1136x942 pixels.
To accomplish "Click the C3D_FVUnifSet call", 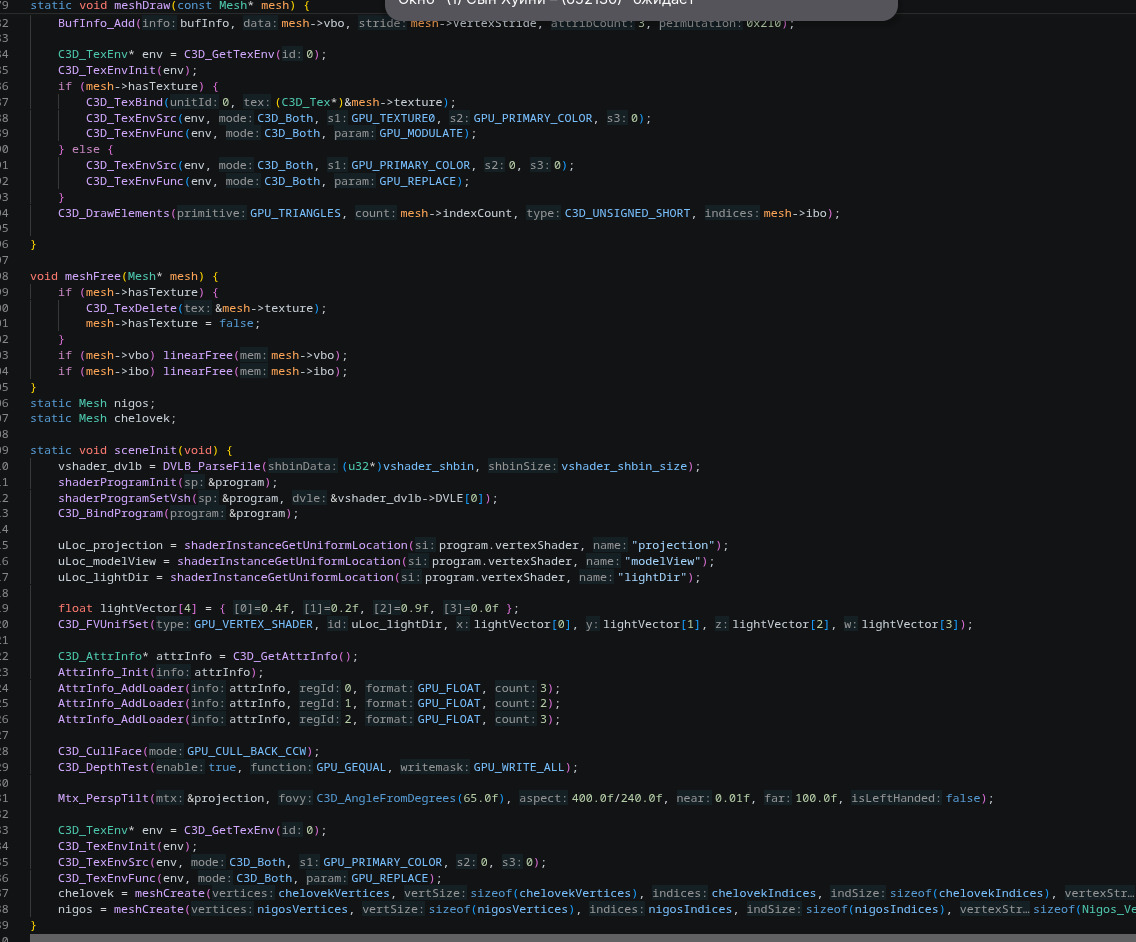I will (x=104, y=624).
